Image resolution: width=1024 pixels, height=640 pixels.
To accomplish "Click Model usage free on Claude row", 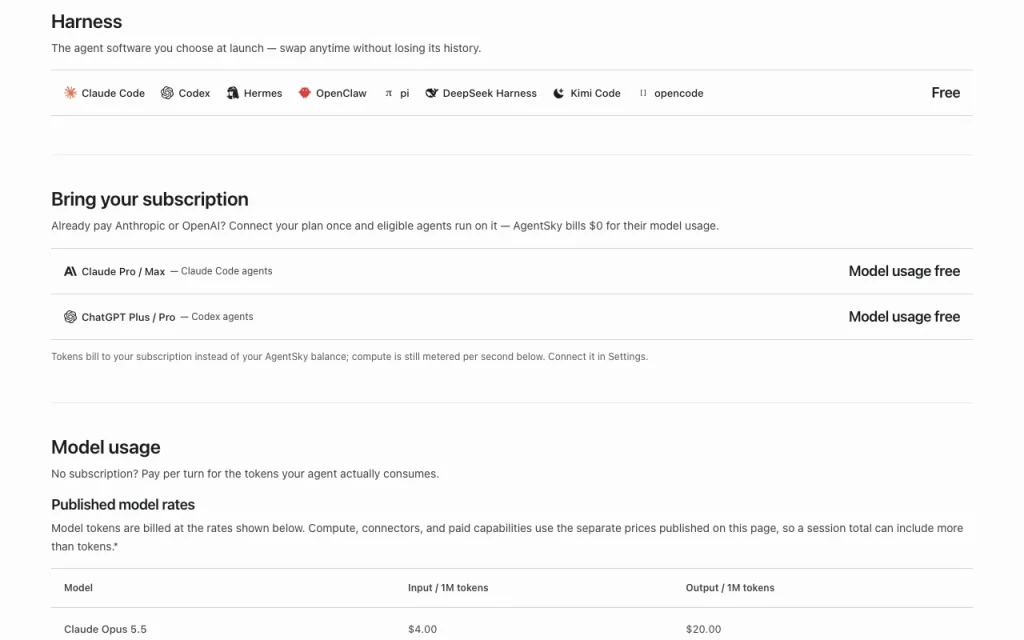I will pyautogui.click(x=904, y=271).
